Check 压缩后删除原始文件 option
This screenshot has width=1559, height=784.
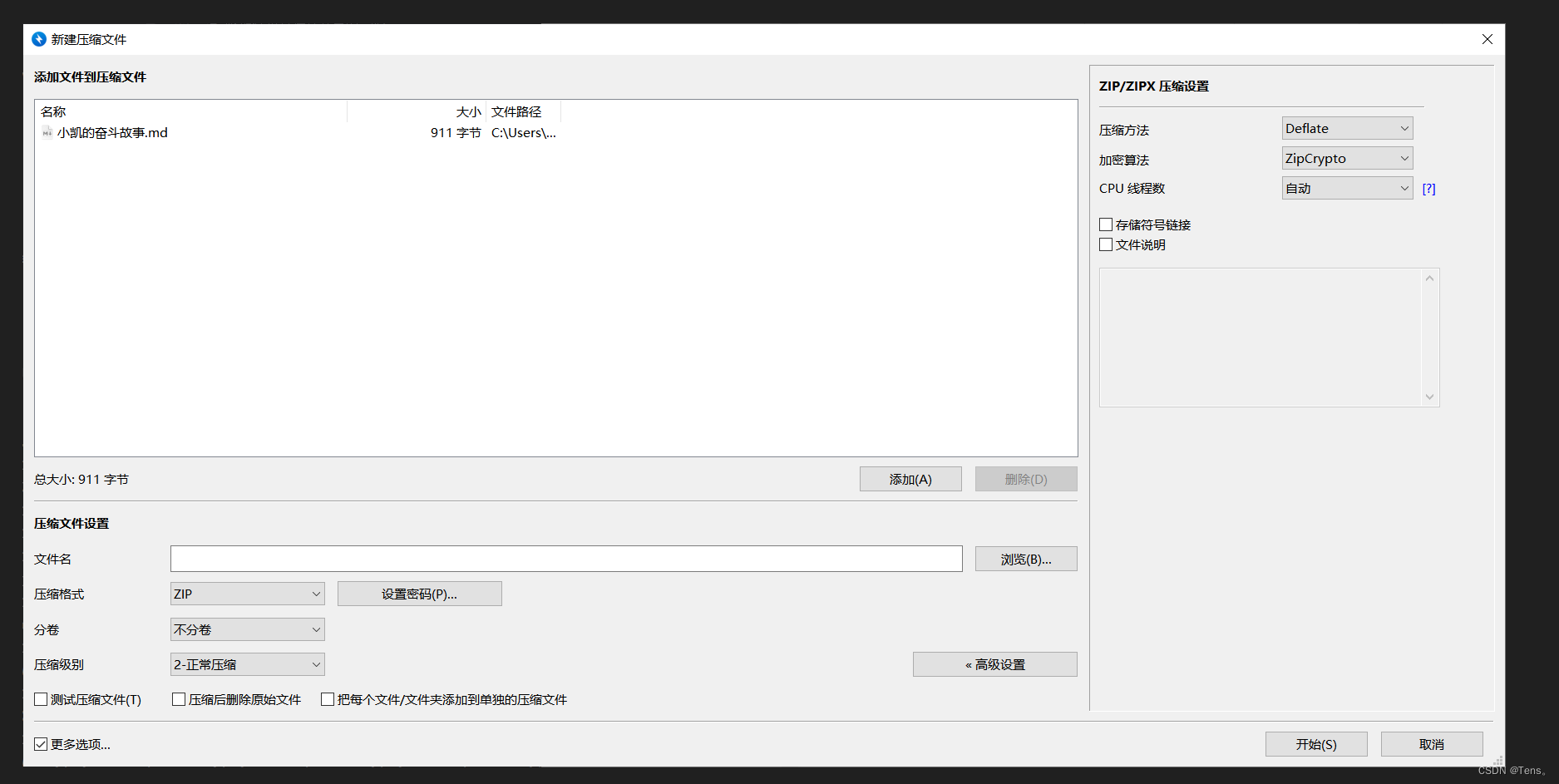(x=179, y=699)
